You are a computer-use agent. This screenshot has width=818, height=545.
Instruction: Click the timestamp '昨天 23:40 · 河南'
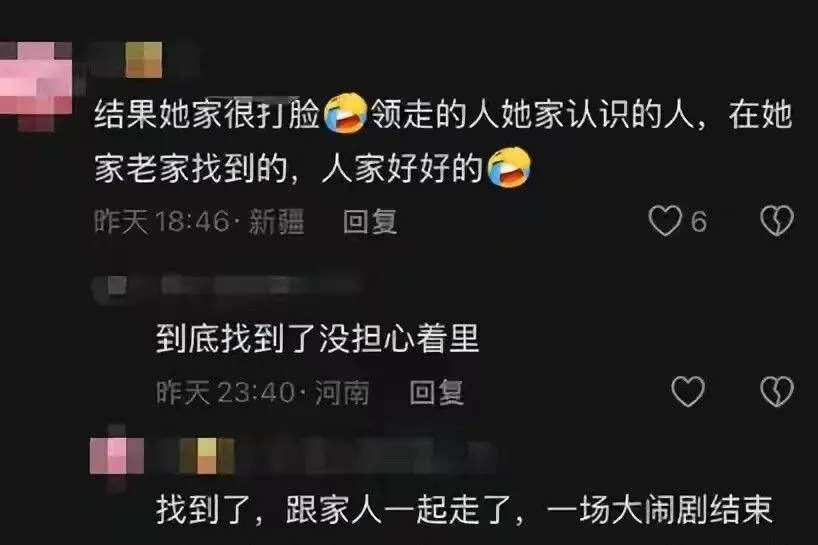(x=262, y=392)
